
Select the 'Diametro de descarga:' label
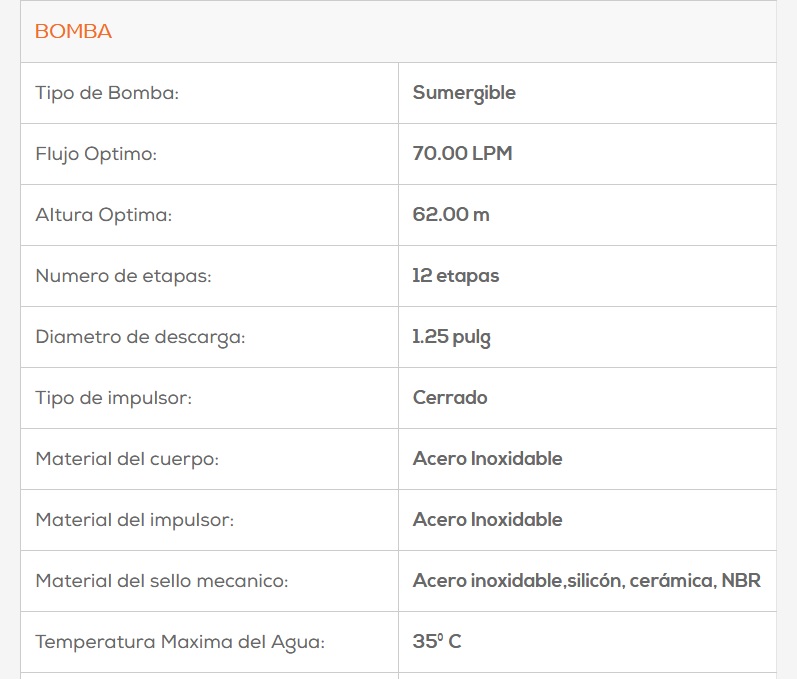(x=140, y=337)
